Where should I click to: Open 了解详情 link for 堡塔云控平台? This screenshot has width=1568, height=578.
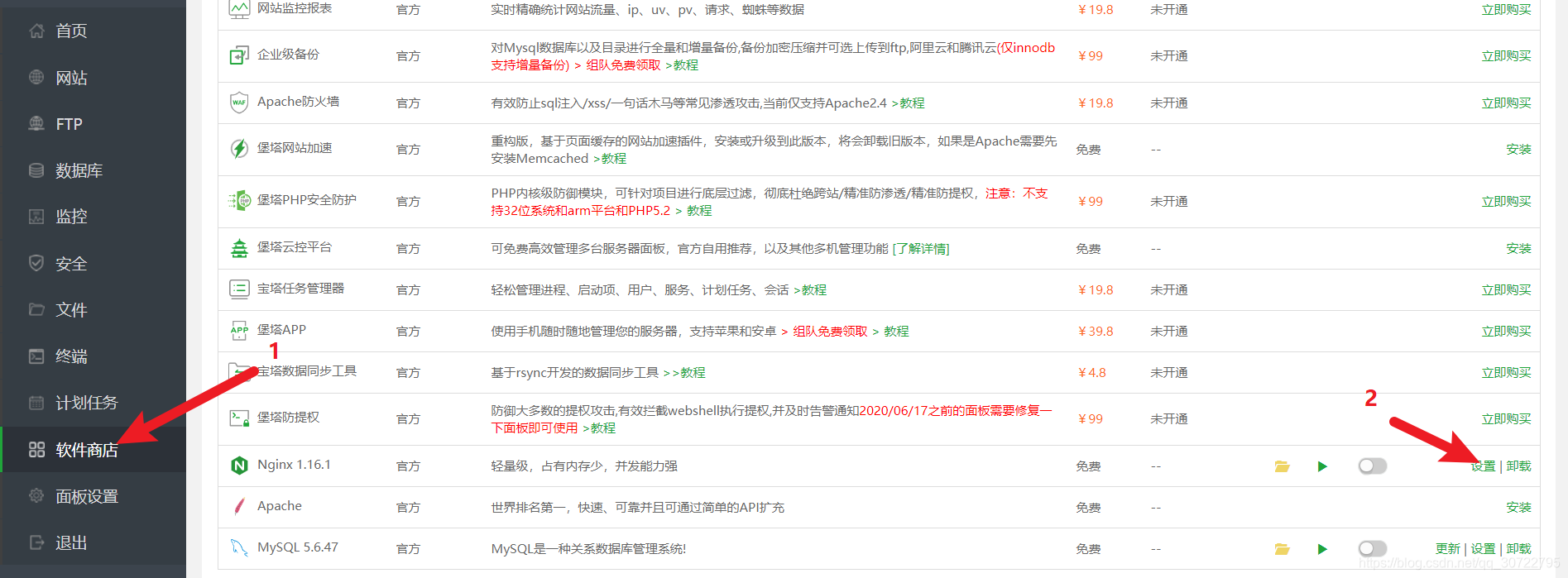tap(921, 249)
